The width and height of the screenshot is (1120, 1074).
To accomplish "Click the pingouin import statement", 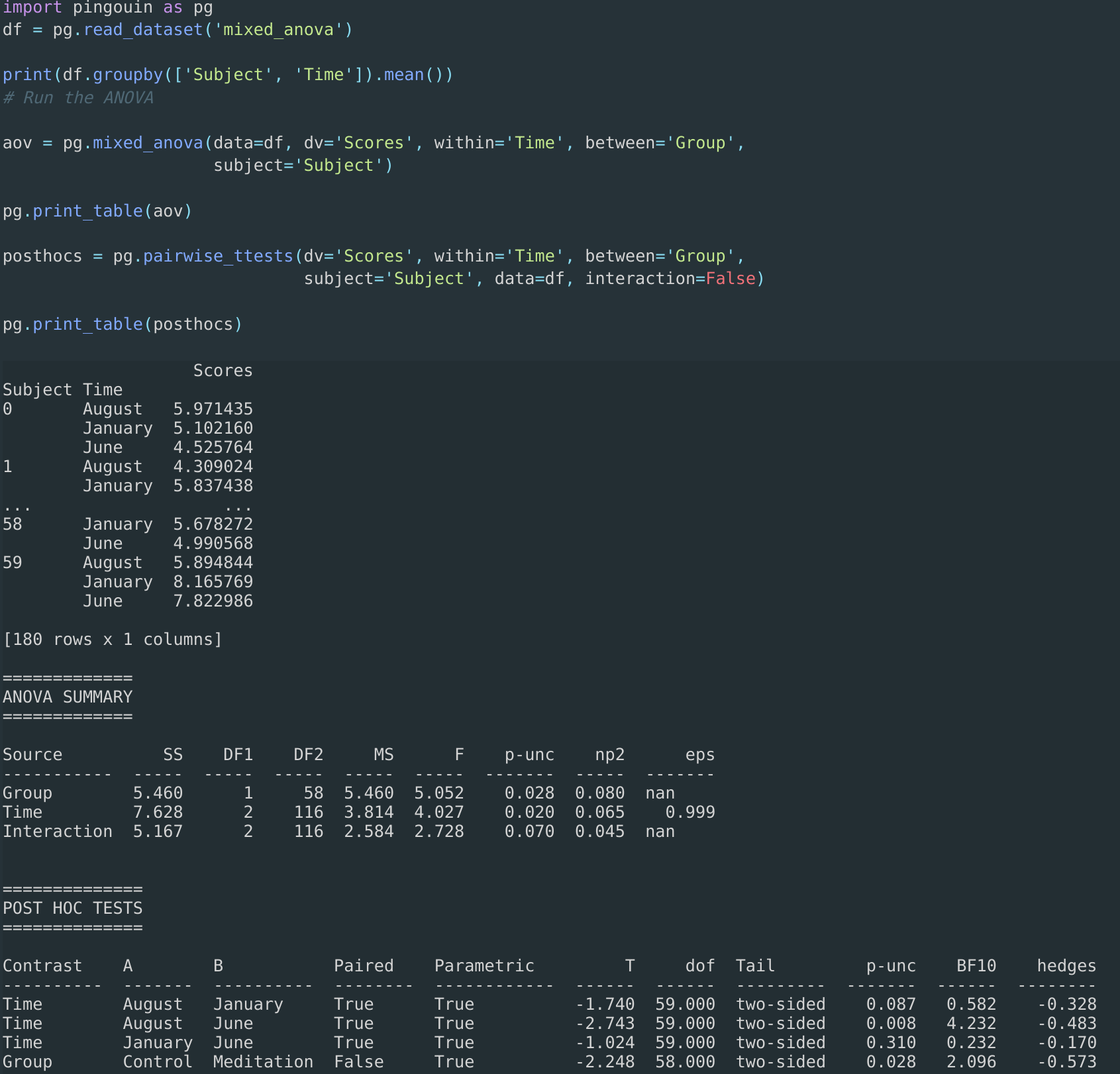I will [106, 8].
